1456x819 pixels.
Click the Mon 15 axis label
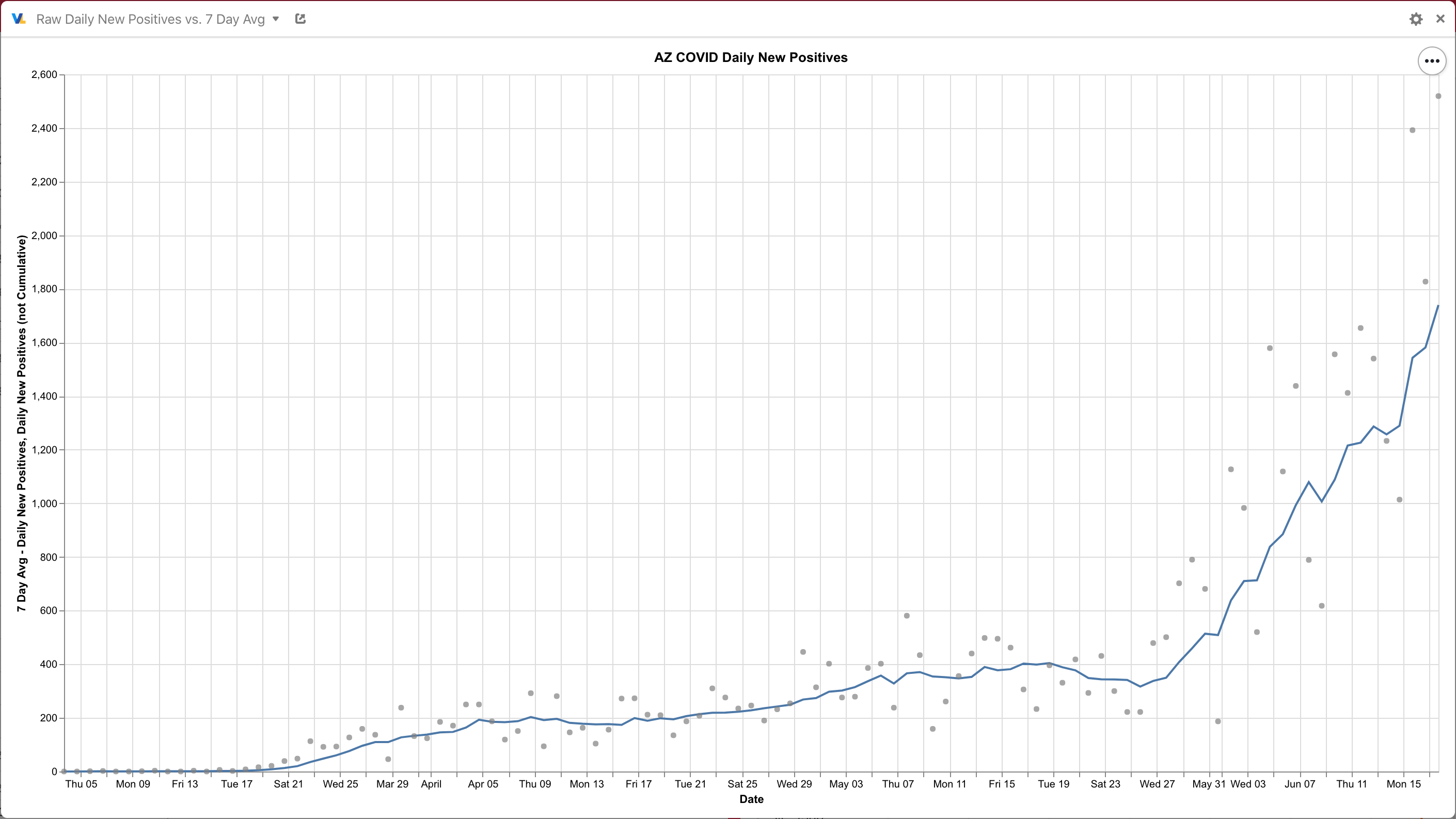coord(1403,784)
